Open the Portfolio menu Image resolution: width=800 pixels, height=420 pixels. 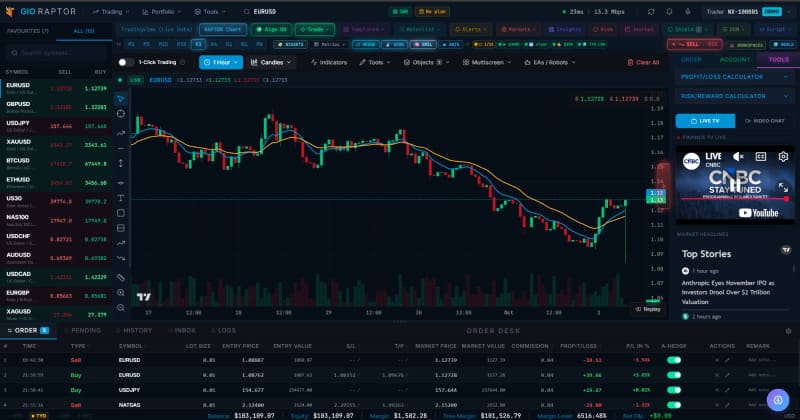click(x=162, y=11)
